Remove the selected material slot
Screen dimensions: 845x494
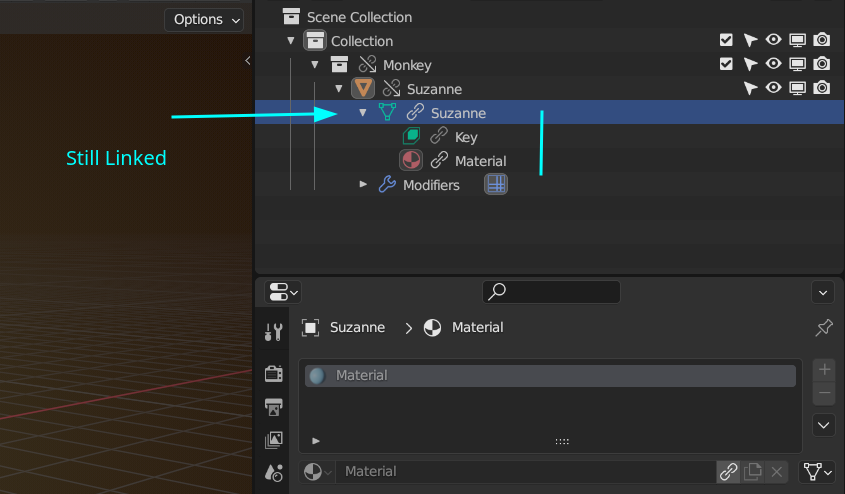pyautogui.click(x=824, y=393)
